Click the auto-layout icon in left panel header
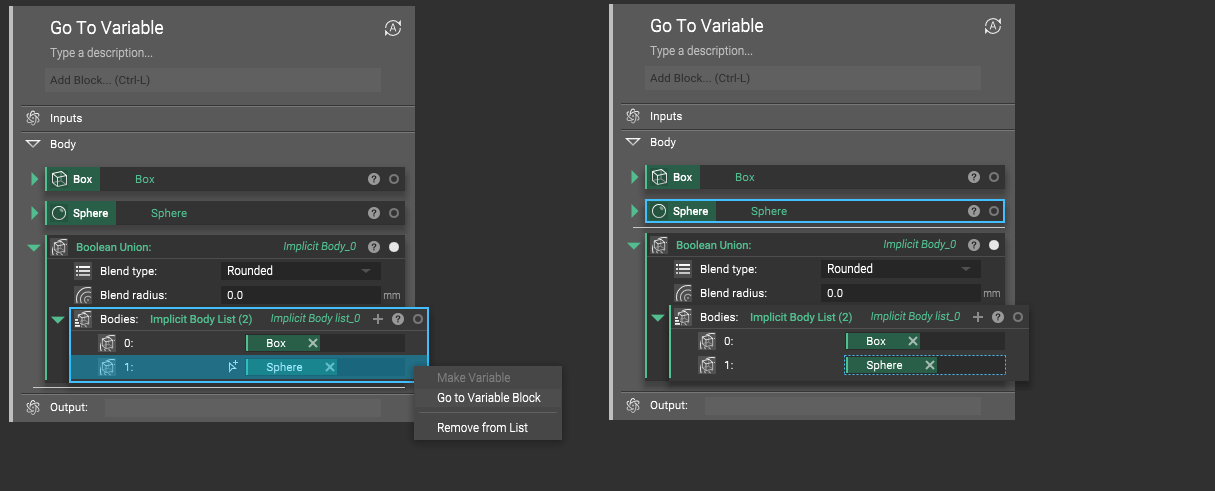Image resolution: width=1215 pixels, height=491 pixels. tap(393, 28)
